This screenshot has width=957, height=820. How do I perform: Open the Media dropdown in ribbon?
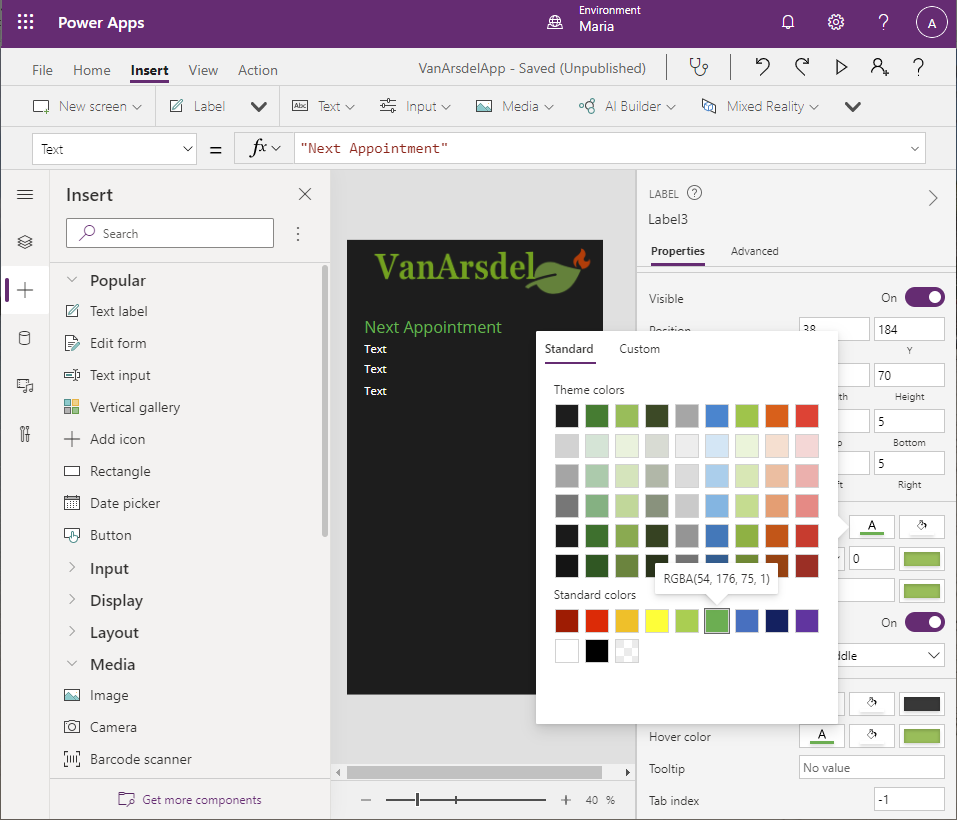pos(515,106)
